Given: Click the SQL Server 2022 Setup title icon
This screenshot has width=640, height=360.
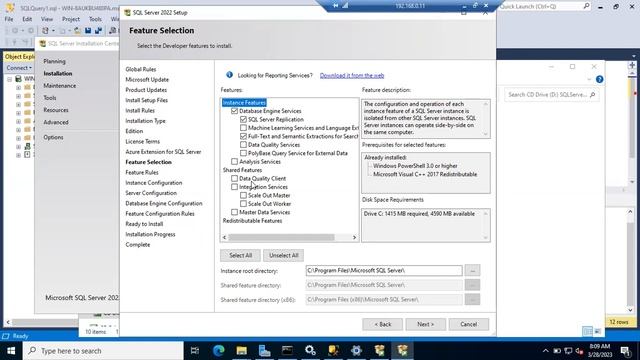Looking at the screenshot, I should coord(127,13).
